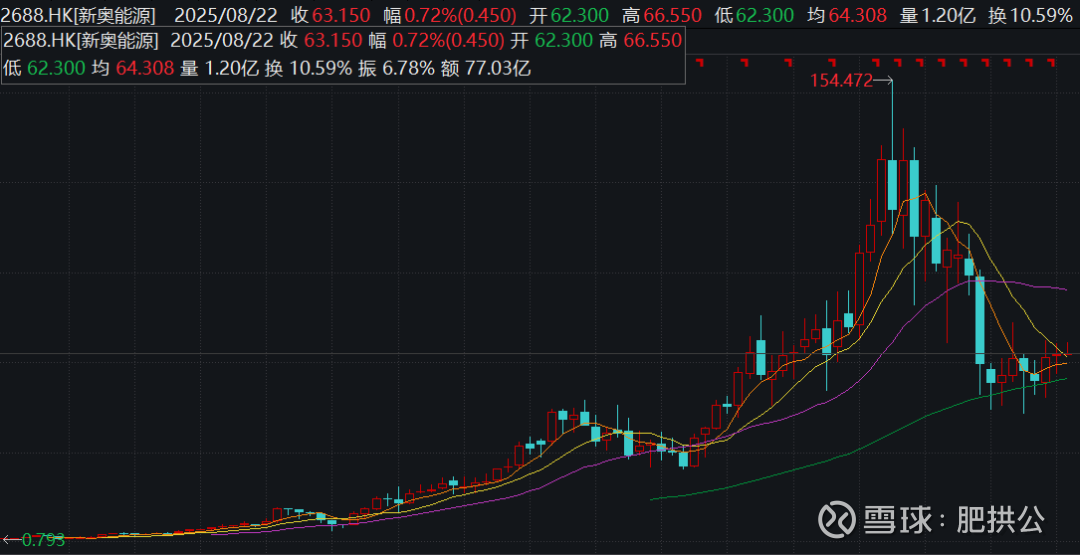The width and height of the screenshot is (1080, 555).
Task: Click 低 62.300 in the top header row
Action: [x=755, y=14]
